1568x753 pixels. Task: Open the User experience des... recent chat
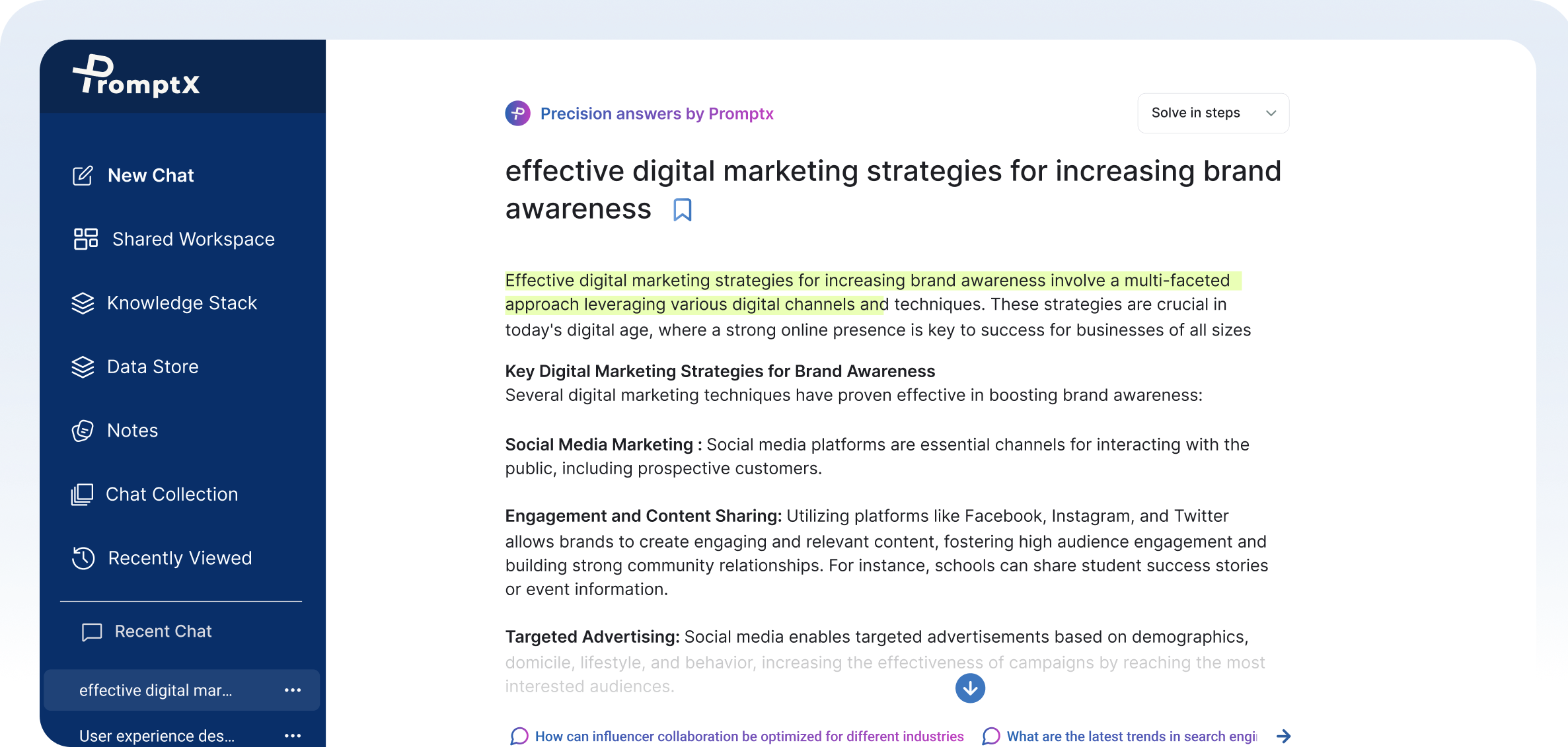click(x=157, y=736)
